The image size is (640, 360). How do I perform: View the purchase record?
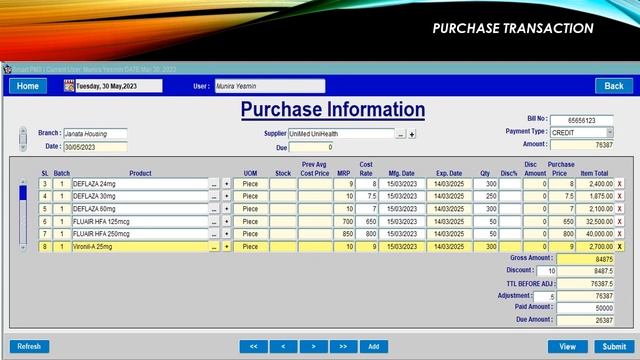(x=568, y=347)
